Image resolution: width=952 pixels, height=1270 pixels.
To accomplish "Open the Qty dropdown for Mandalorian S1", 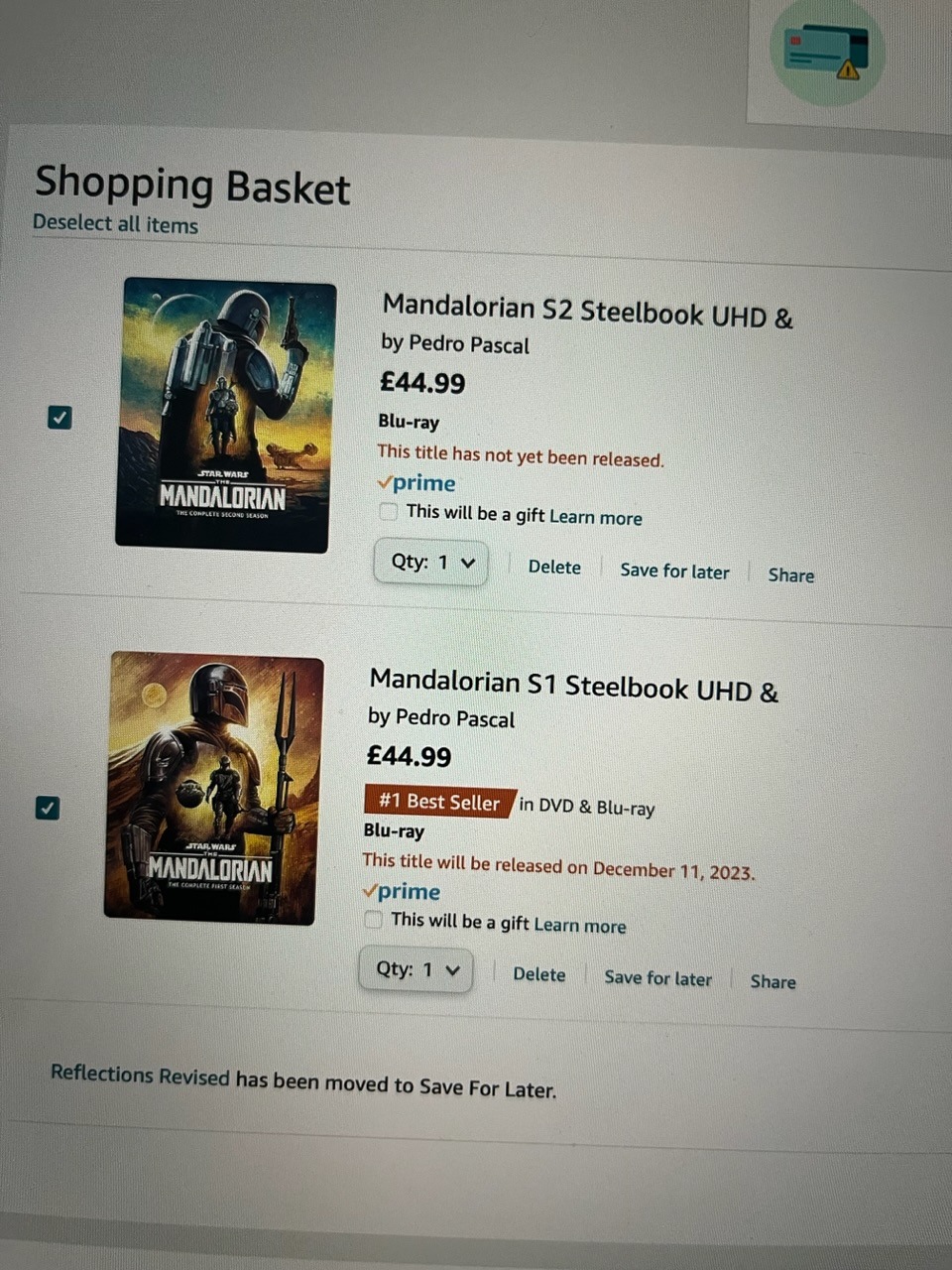I will [416, 969].
